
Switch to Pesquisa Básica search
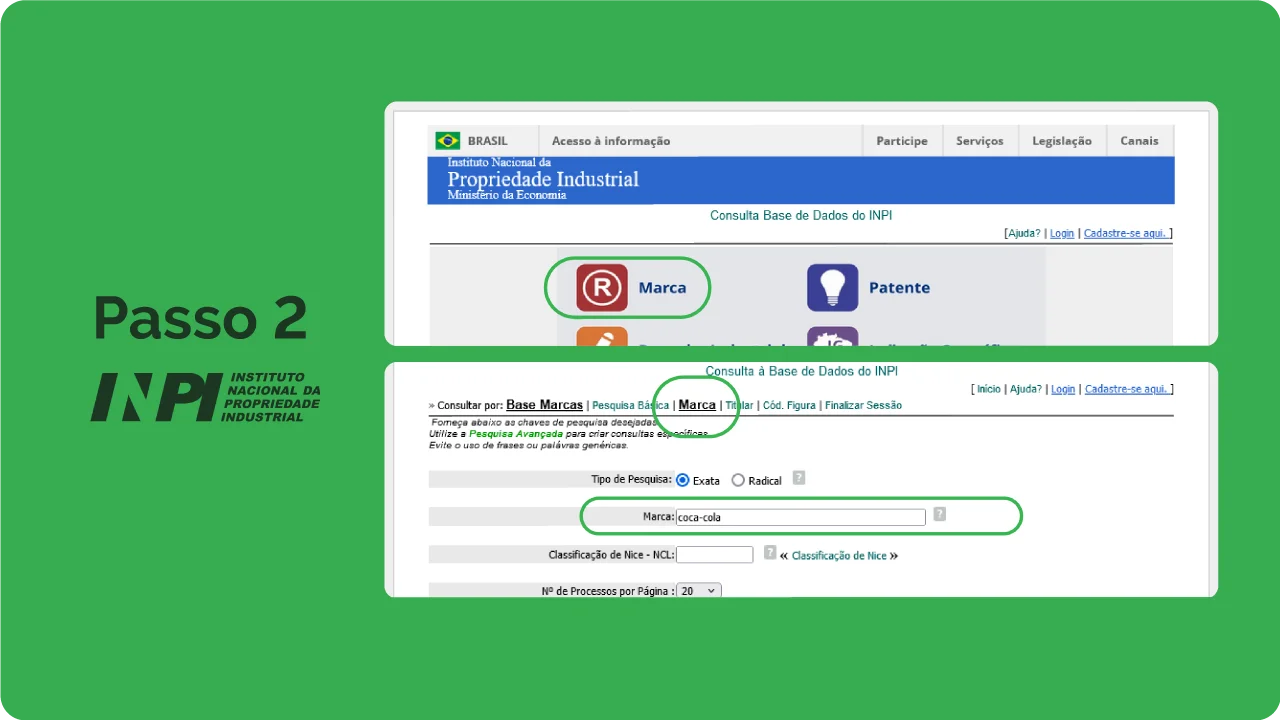tap(630, 406)
